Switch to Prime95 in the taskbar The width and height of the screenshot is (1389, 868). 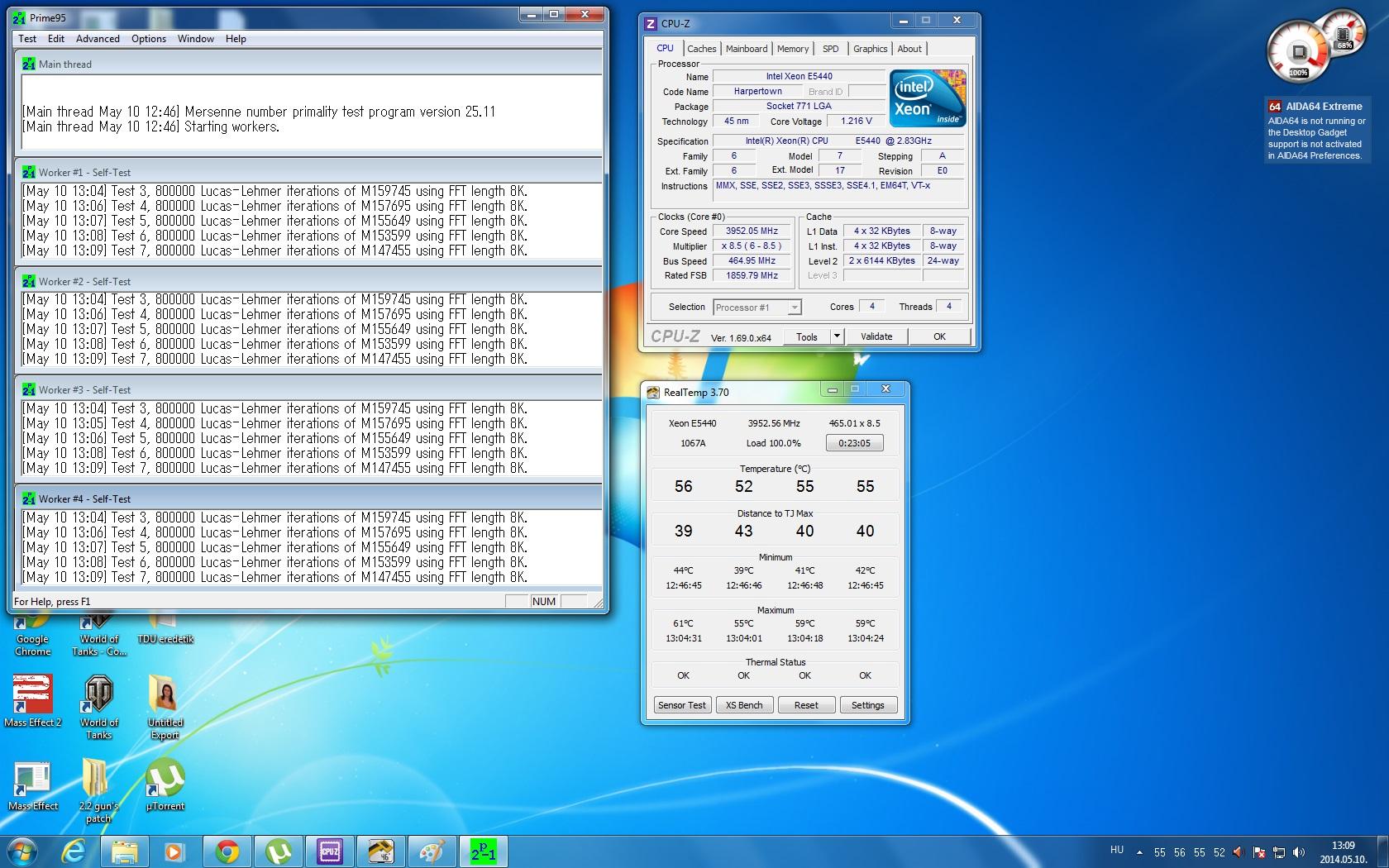[484, 851]
